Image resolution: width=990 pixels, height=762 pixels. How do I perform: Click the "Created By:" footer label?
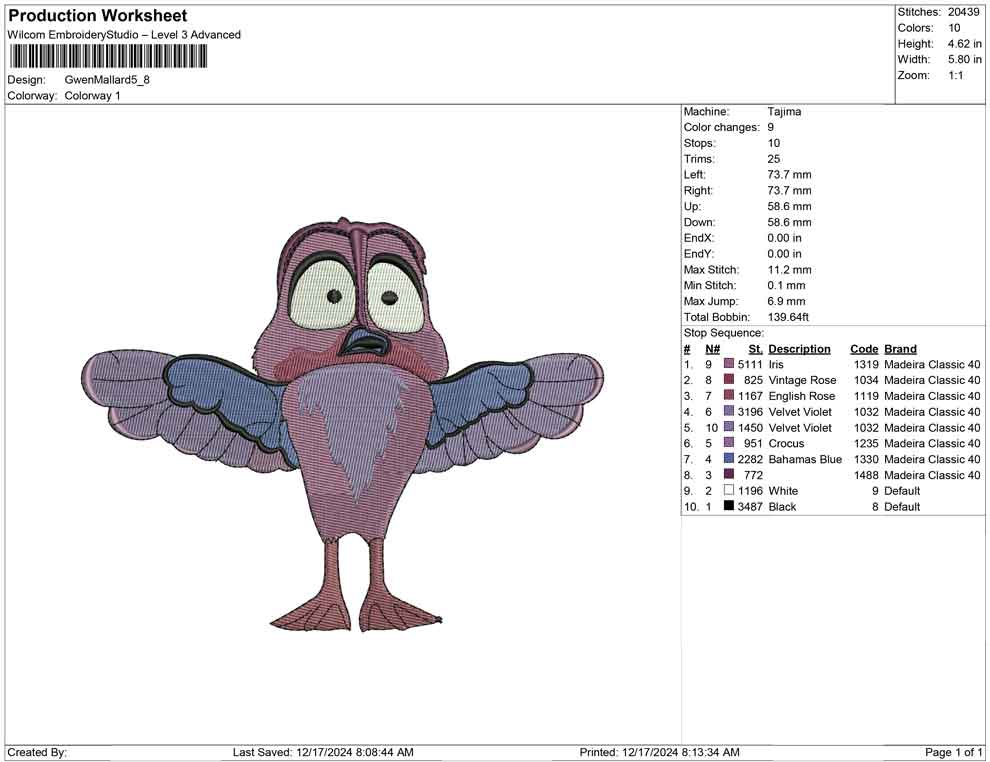tap(37, 752)
